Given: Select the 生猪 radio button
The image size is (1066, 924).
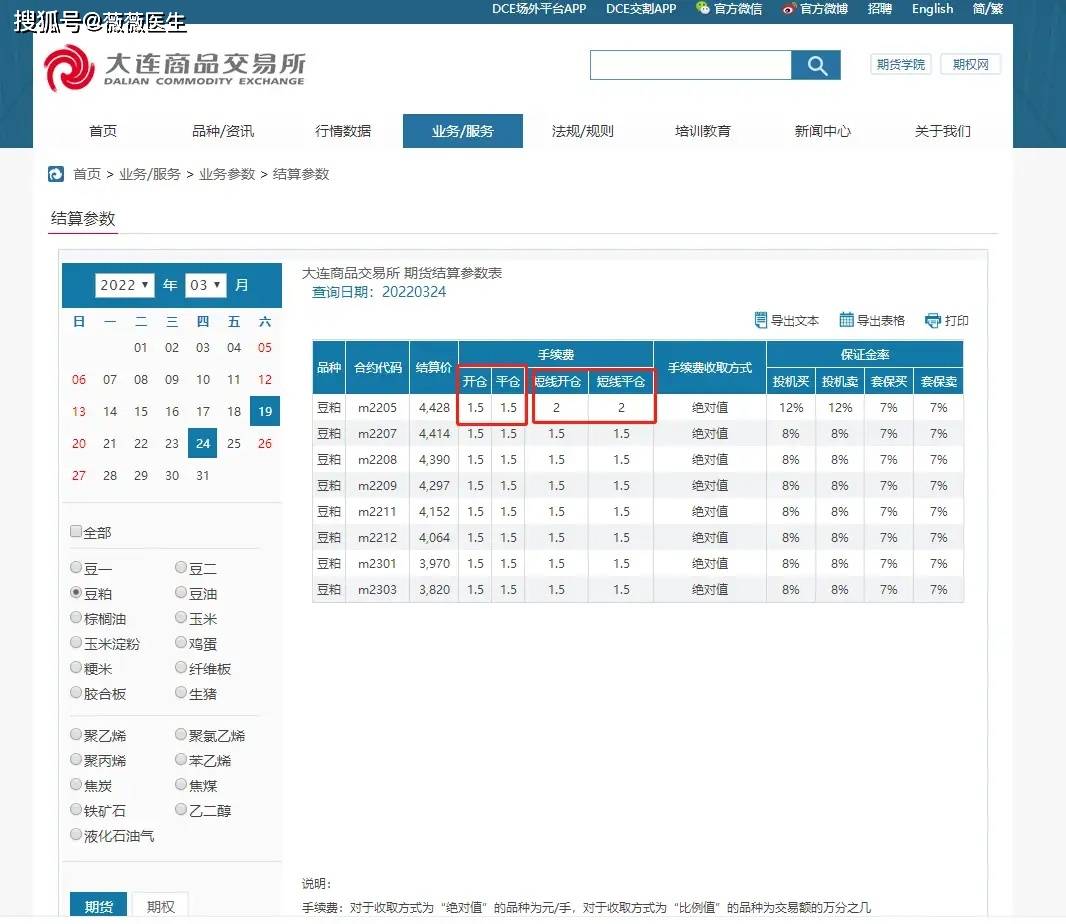Looking at the screenshot, I should (x=180, y=693).
